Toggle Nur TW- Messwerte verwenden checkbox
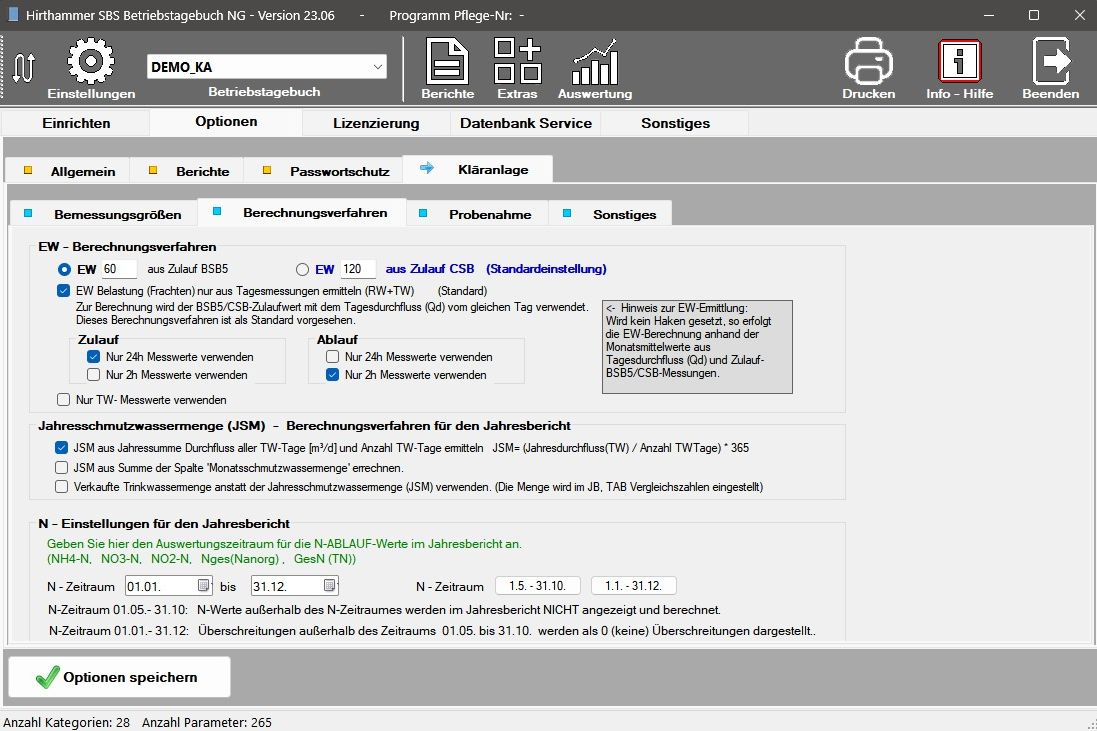This screenshot has height=731, width=1097. (x=63, y=400)
